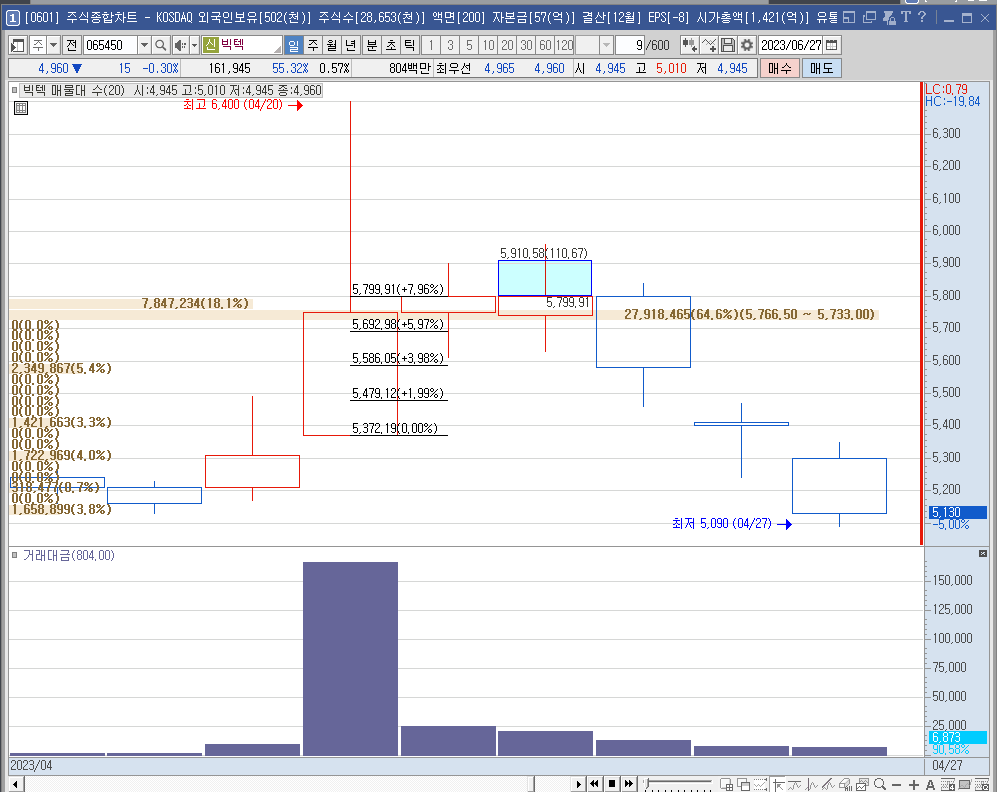This screenshot has height=792, width=997.
Task: Select the 틱 tick period toggle
Action: coord(409,45)
